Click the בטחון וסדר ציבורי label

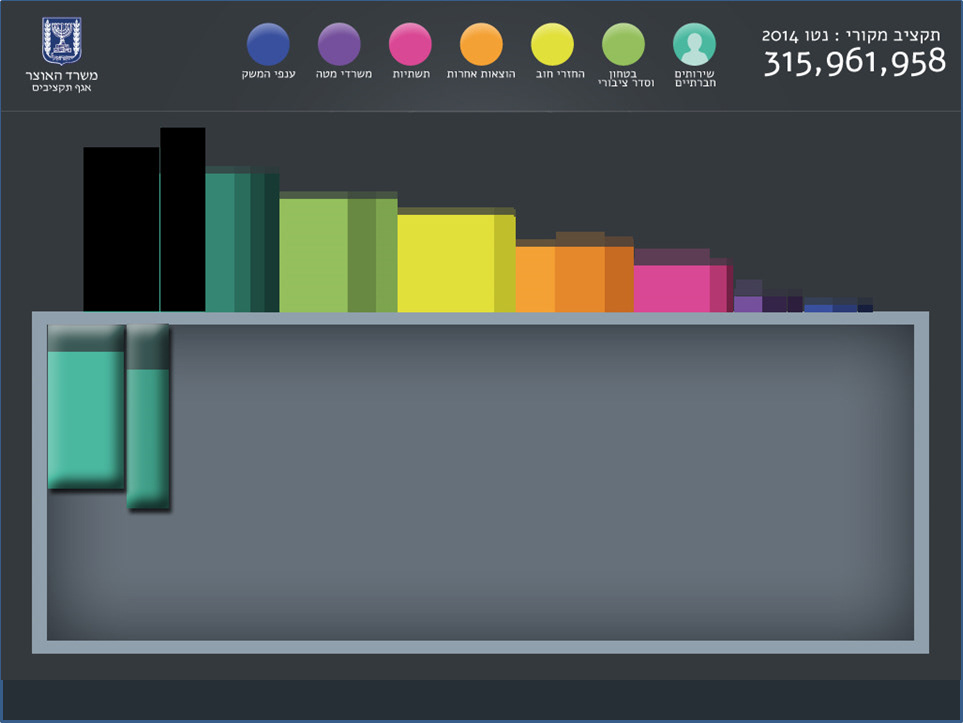[x=626, y=78]
